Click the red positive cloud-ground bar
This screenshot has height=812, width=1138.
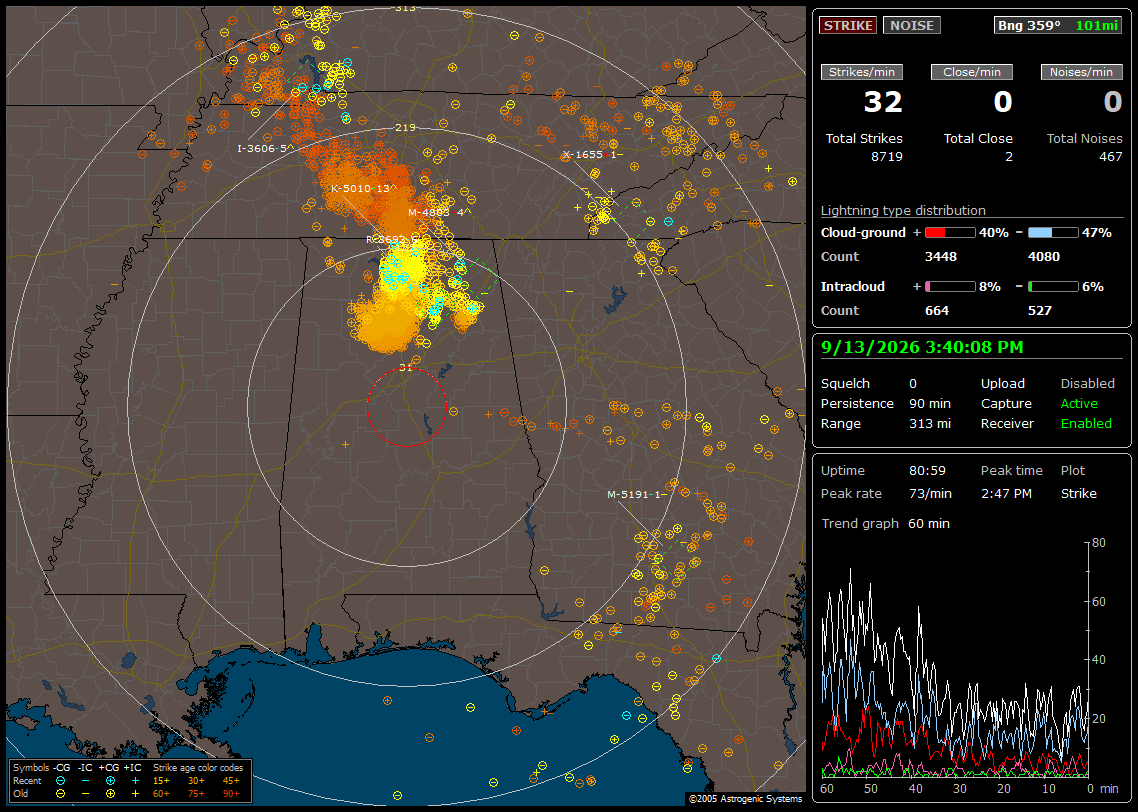(950, 233)
